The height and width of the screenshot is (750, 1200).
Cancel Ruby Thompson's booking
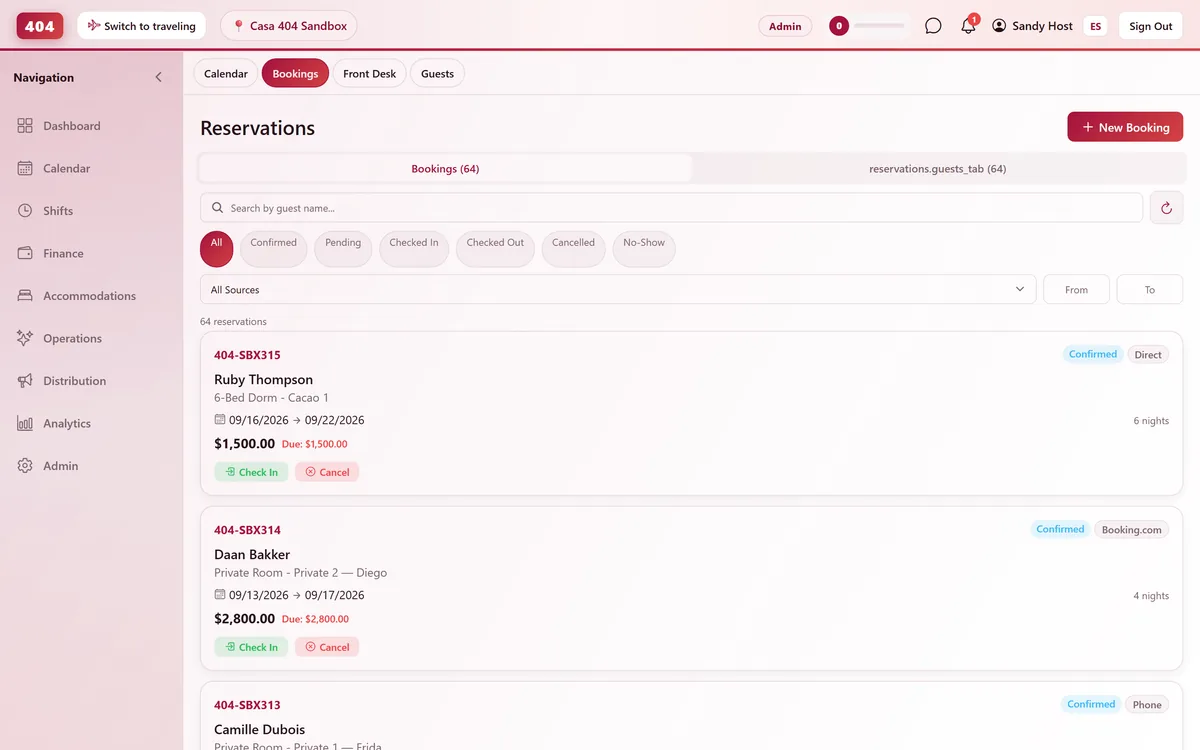pyautogui.click(x=327, y=472)
